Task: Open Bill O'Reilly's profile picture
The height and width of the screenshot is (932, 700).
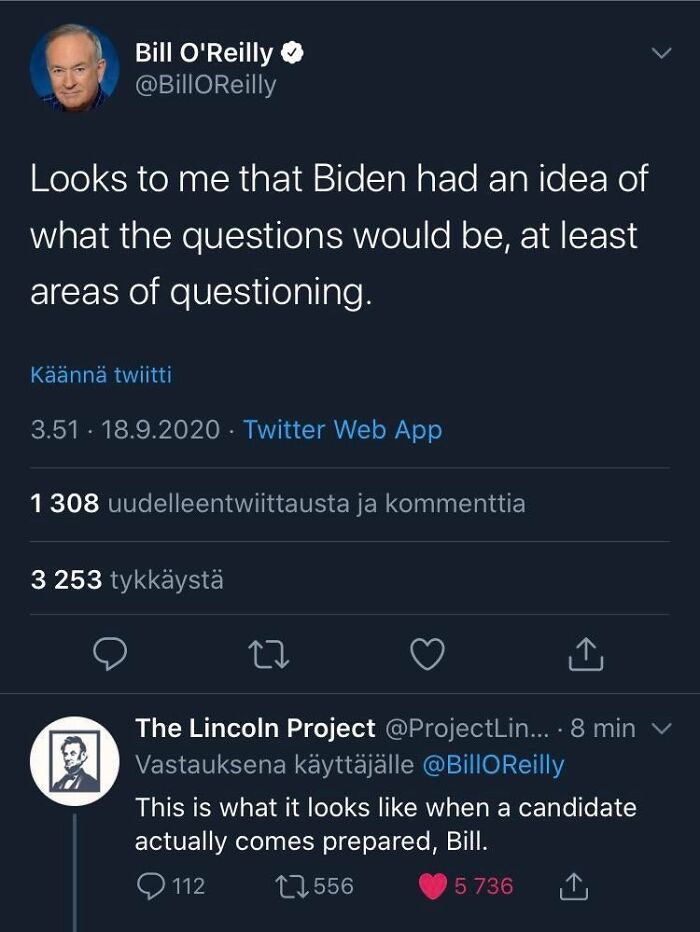Action: pos(74,70)
